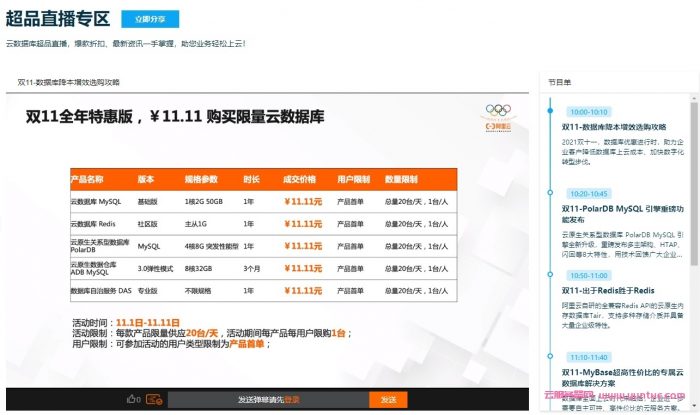This screenshot has height=415, width=700.
Task: Select the 10:50-11:00 time slot badge
Action: click(588, 274)
